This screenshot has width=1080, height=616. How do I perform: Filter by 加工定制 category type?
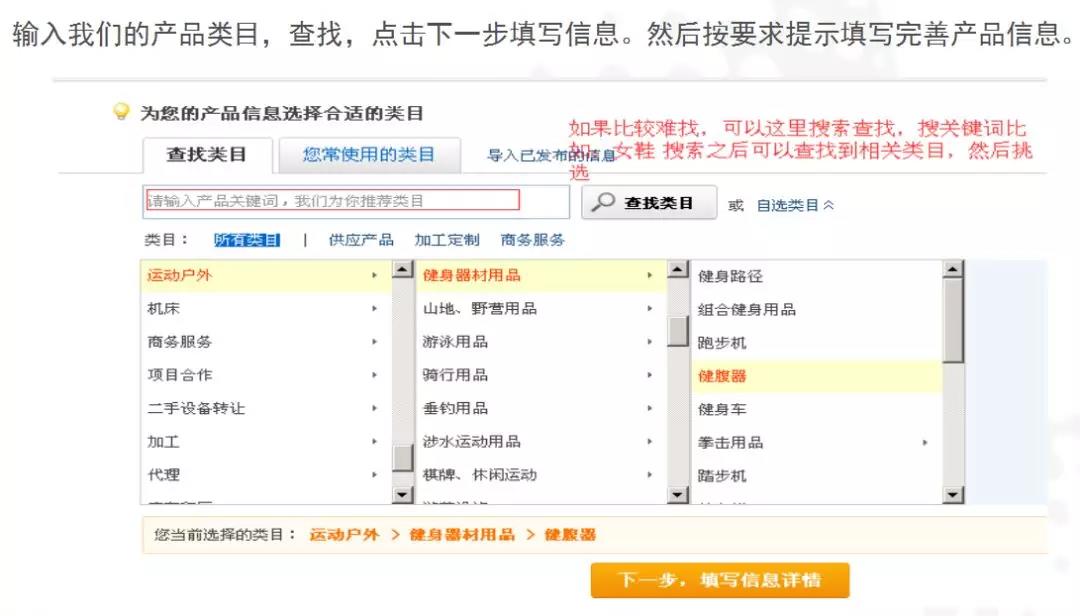tap(447, 240)
